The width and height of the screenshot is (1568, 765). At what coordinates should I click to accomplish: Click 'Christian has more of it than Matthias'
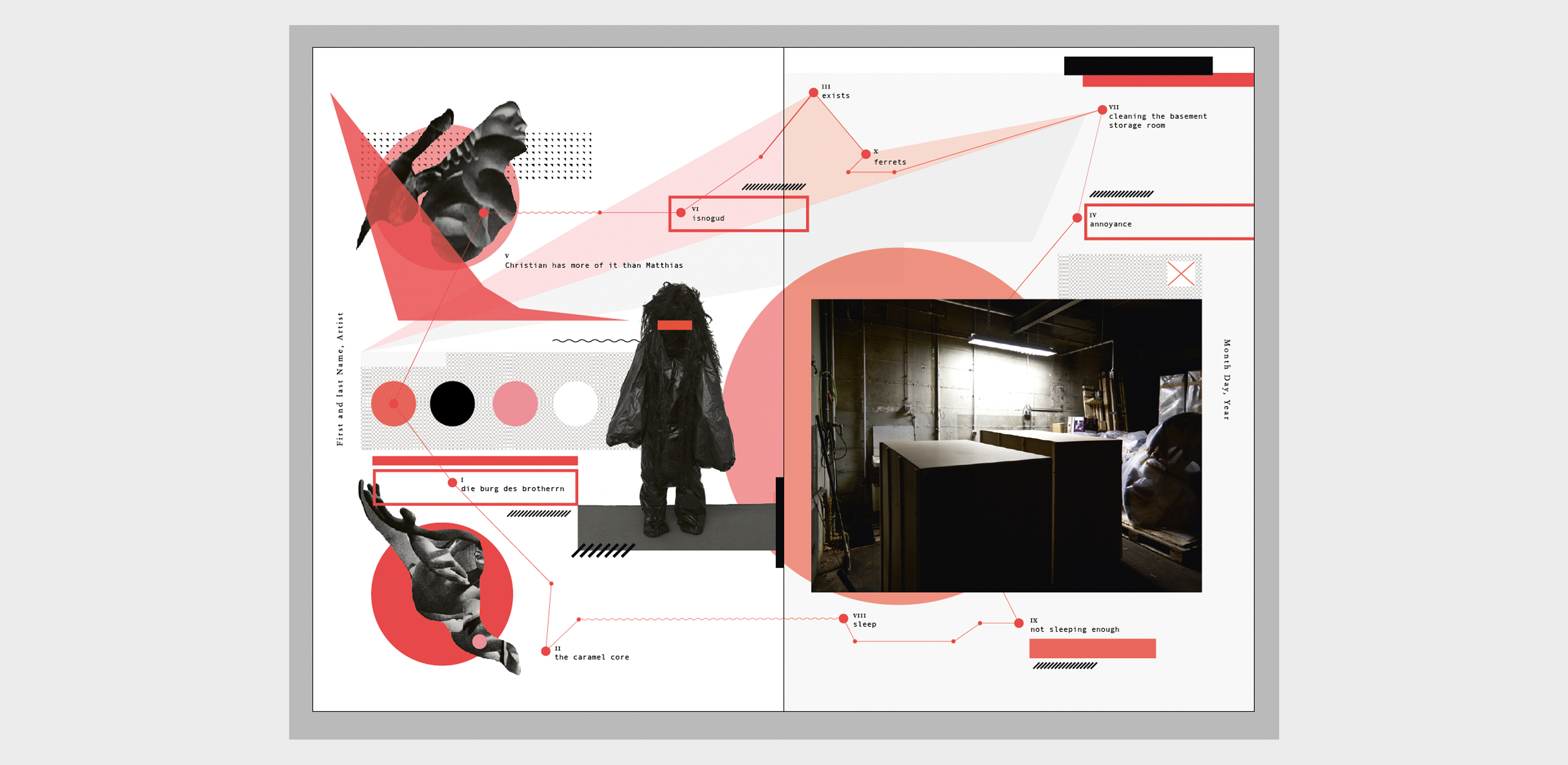pyautogui.click(x=593, y=265)
